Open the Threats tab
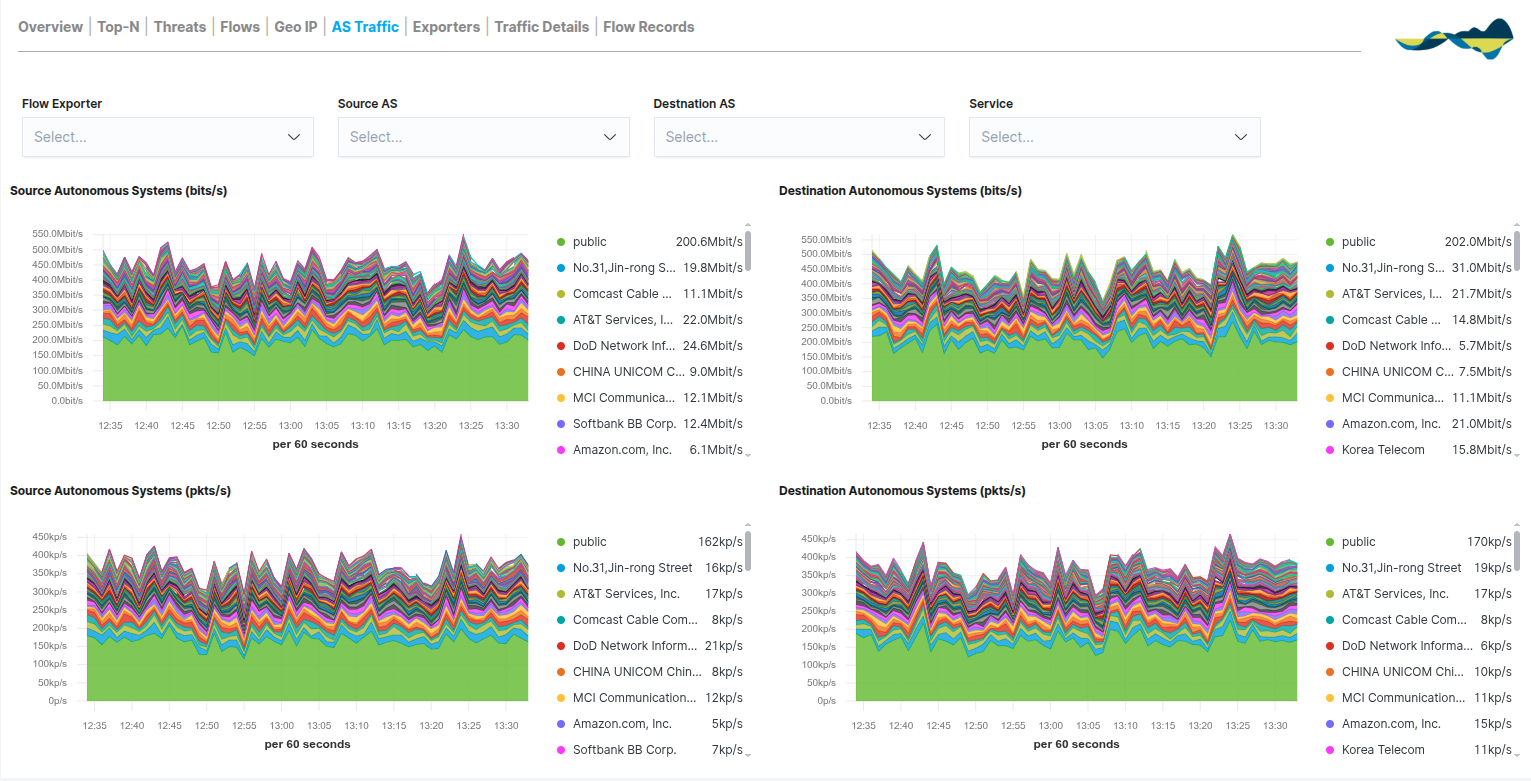 [180, 27]
